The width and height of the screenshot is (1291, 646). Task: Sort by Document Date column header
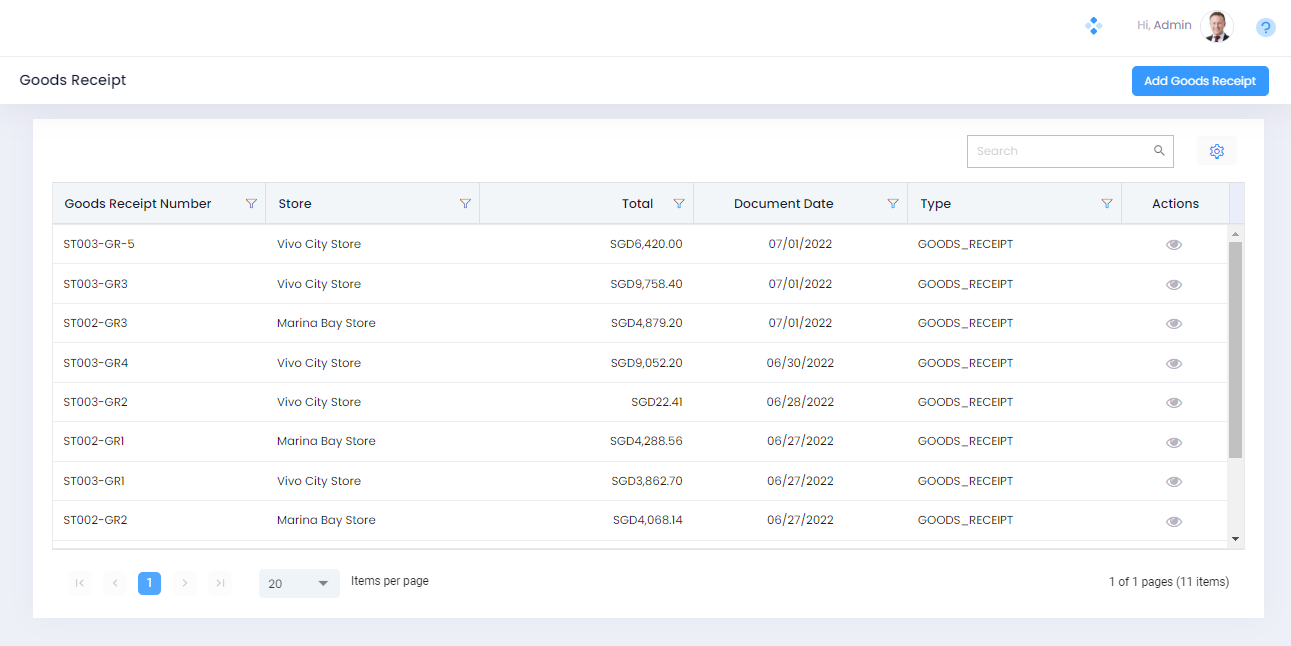coord(783,203)
